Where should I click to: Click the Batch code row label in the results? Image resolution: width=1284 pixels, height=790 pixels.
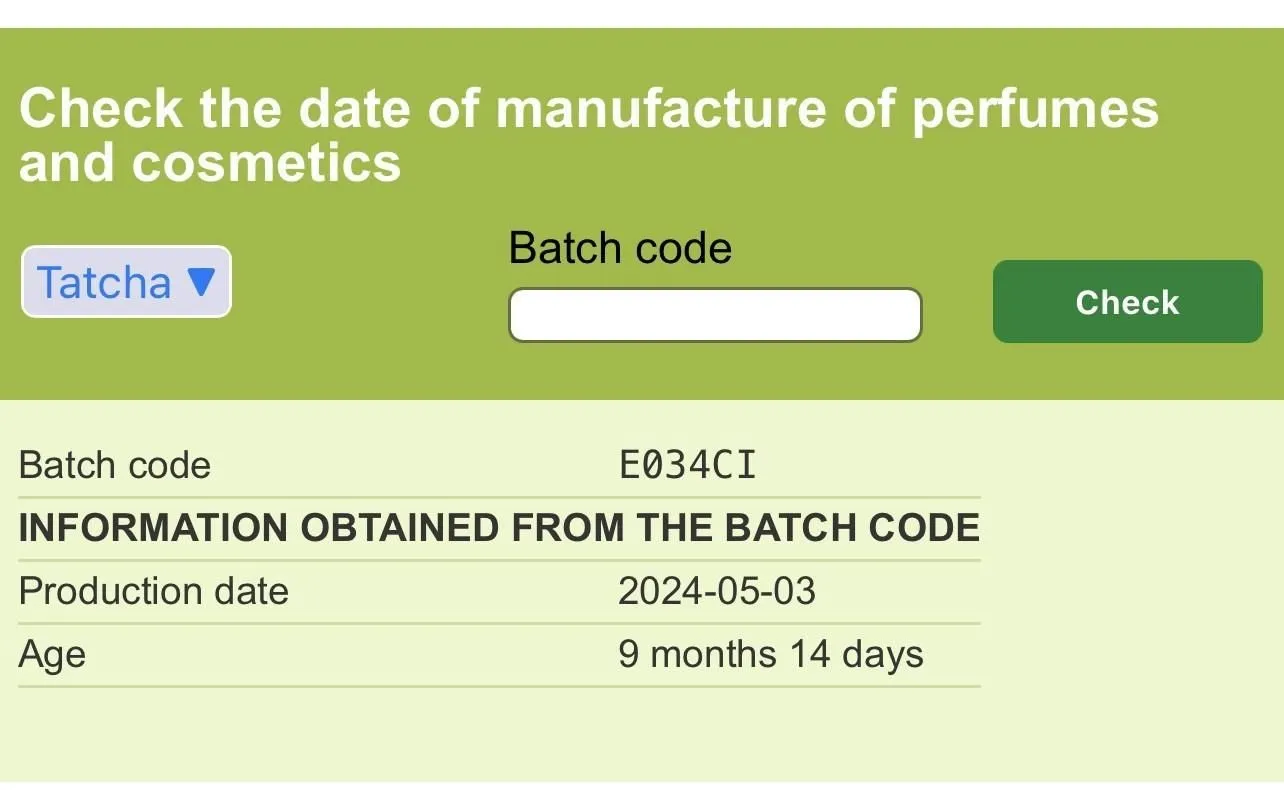coord(115,466)
